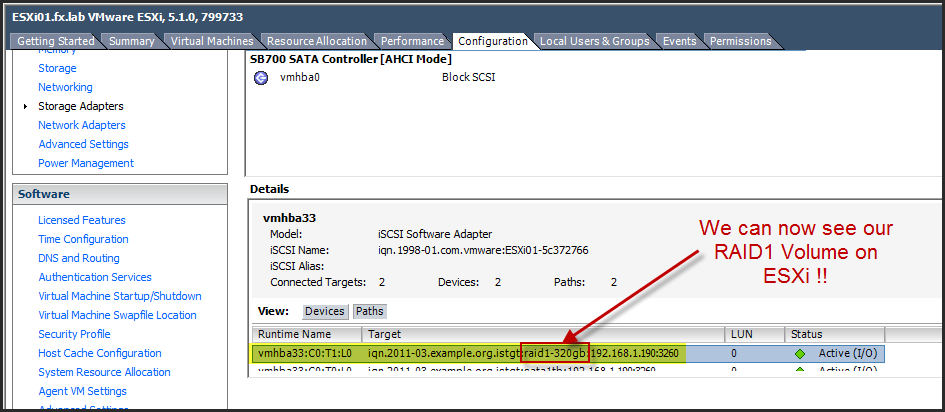Open the Virtual Machines tab

tap(212, 41)
